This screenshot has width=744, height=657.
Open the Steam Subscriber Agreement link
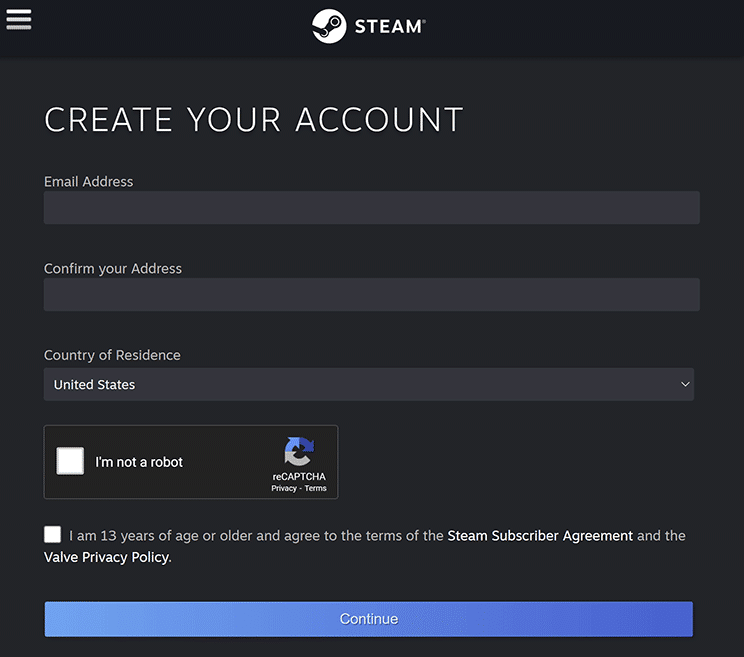540,536
